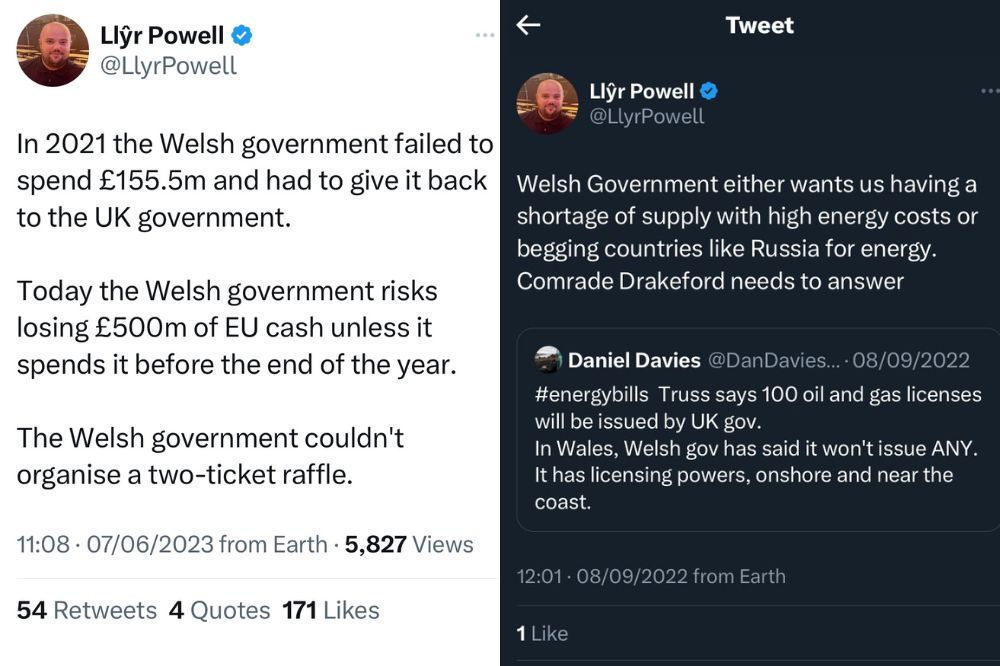Click the blue verified badge on light tweet
This screenshot has width=1000, height=666.
pos(242,35)
